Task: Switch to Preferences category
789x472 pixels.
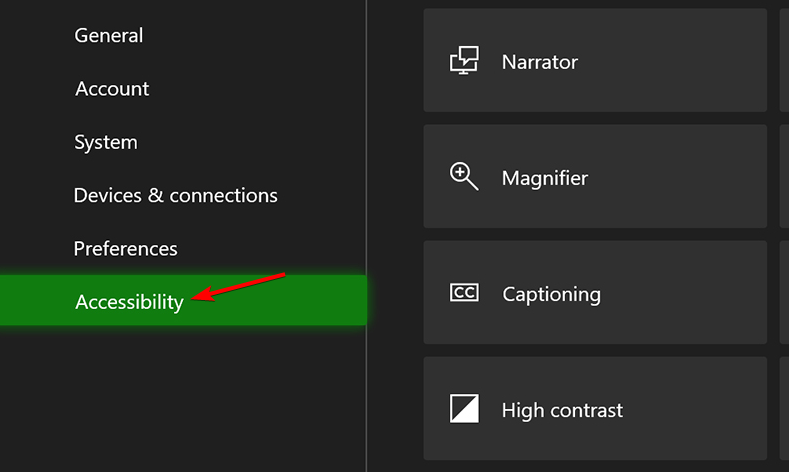Action: [x=126, y=248]
